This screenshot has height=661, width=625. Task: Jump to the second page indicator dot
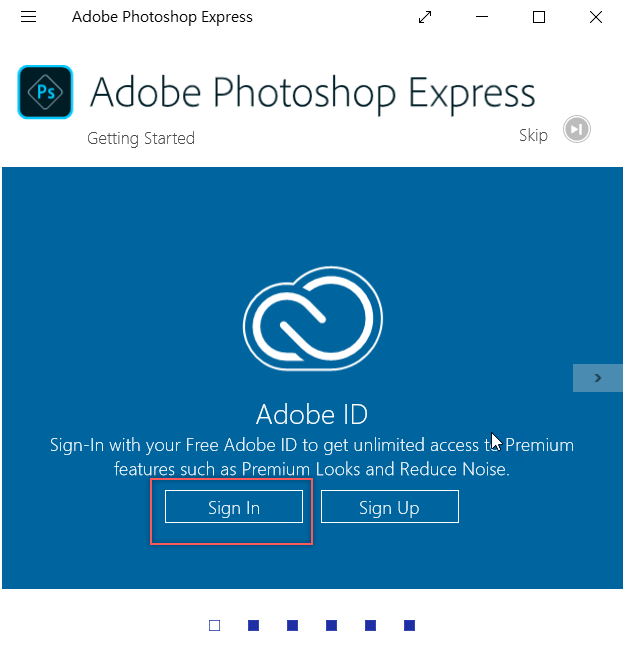pos(253,626)
